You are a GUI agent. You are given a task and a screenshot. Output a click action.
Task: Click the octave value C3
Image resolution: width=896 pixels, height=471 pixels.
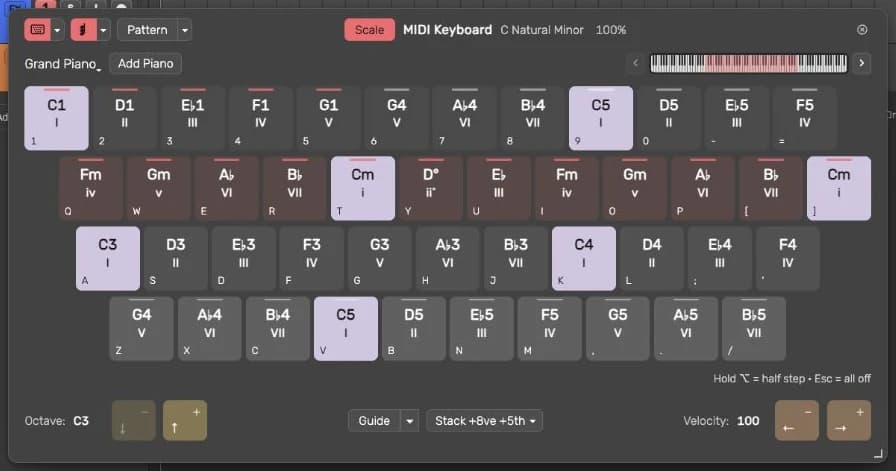coord(81,421)
